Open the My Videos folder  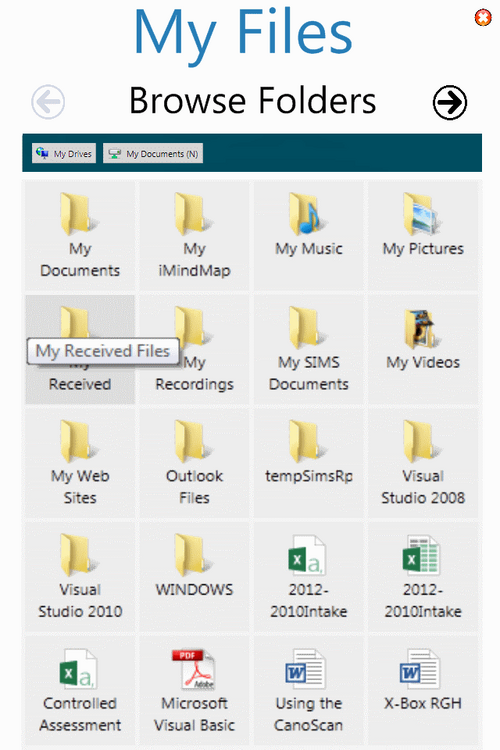click(x=423, y=349)
